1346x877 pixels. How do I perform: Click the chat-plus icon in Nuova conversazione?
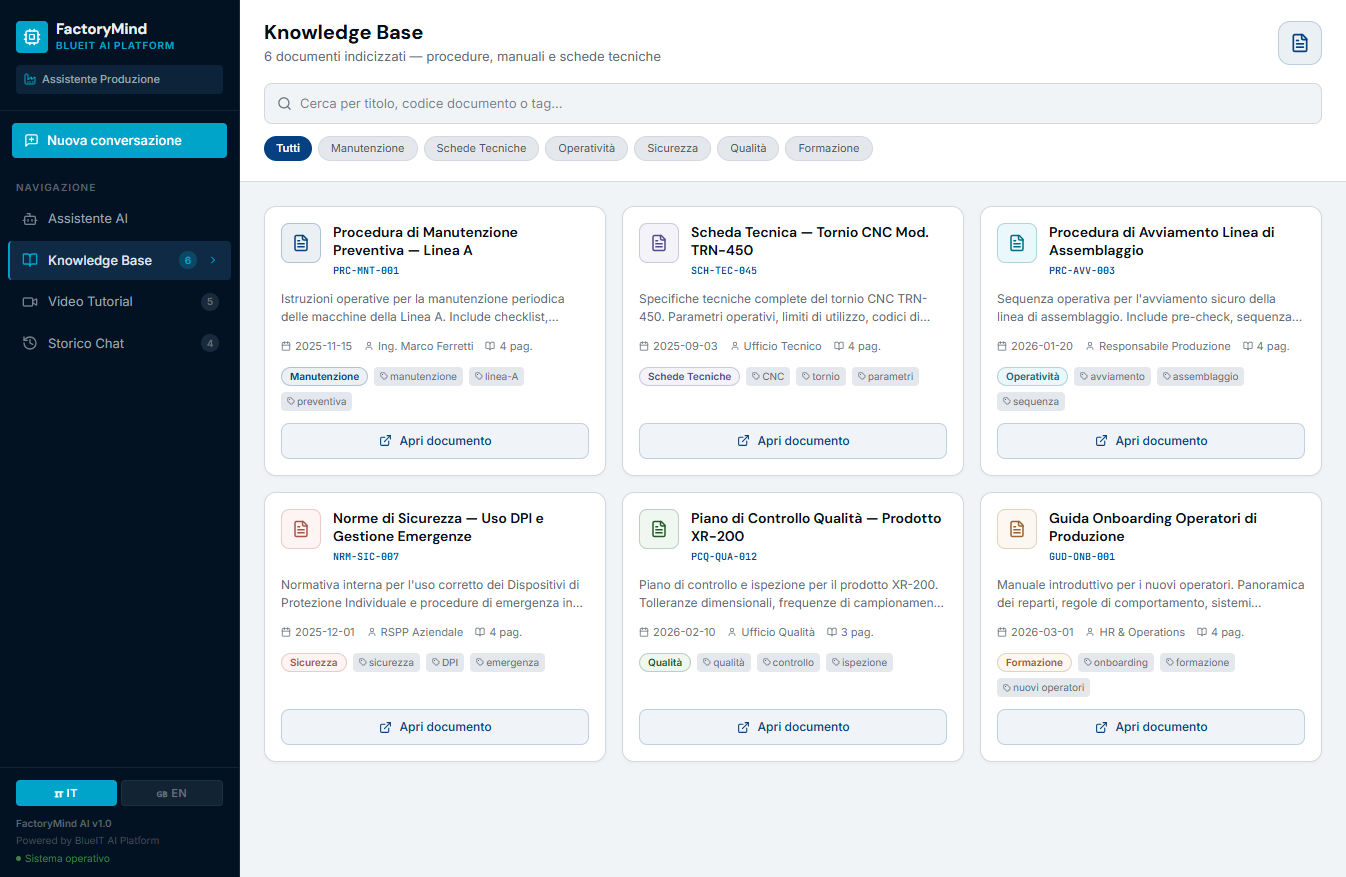click(x=32, y=140)
